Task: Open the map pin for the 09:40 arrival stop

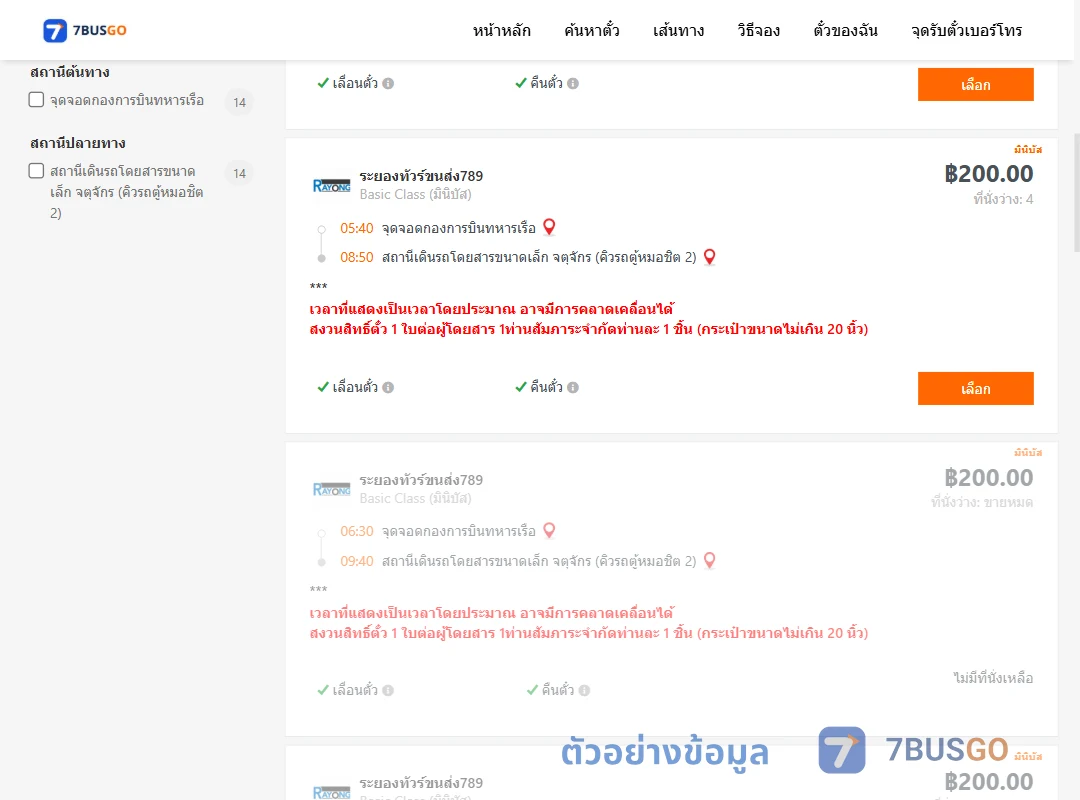Action: click(x=709, y=561)
